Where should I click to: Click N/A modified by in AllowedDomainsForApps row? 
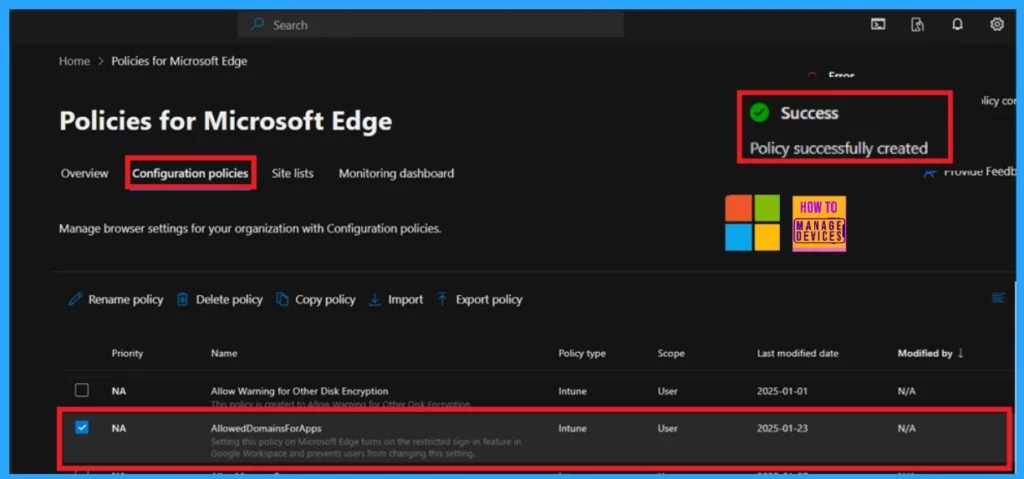tap(906, 428)
